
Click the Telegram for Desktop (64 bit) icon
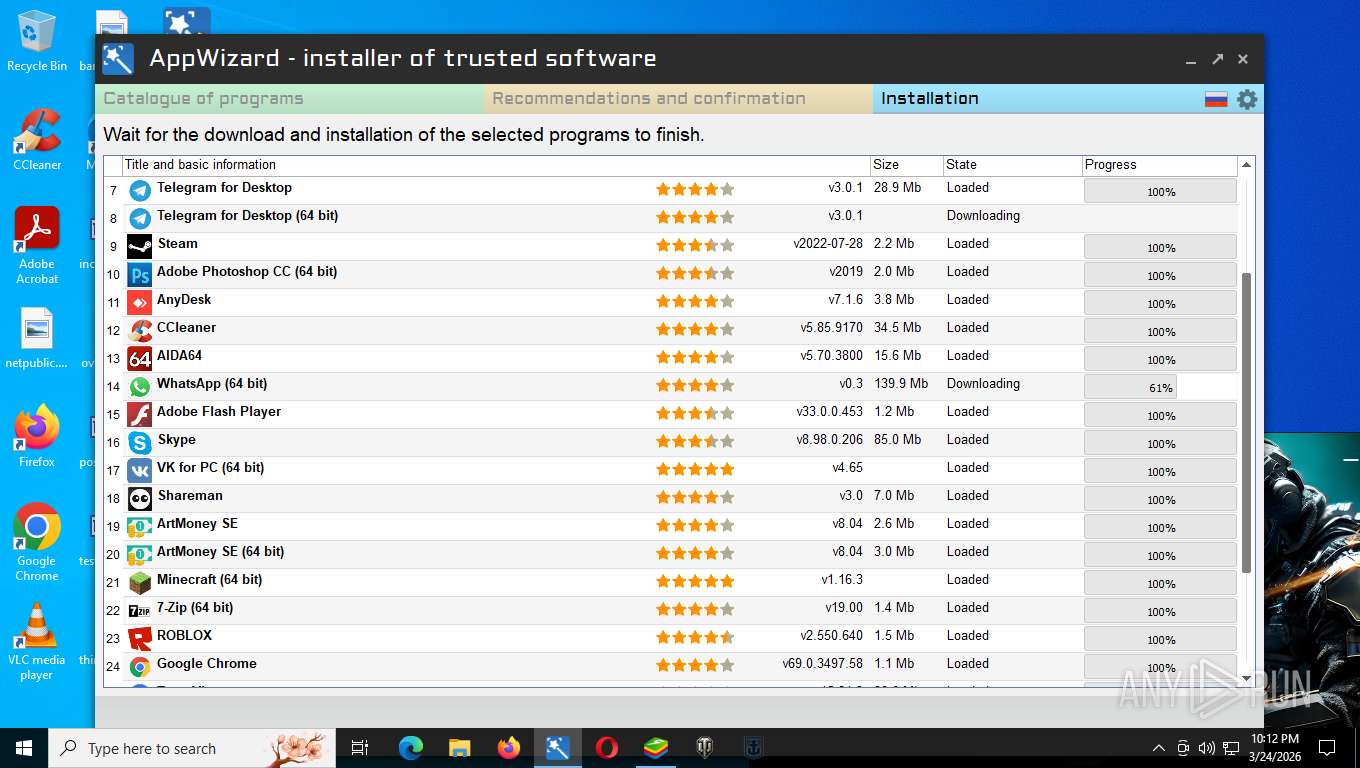[x=140, y=218]
